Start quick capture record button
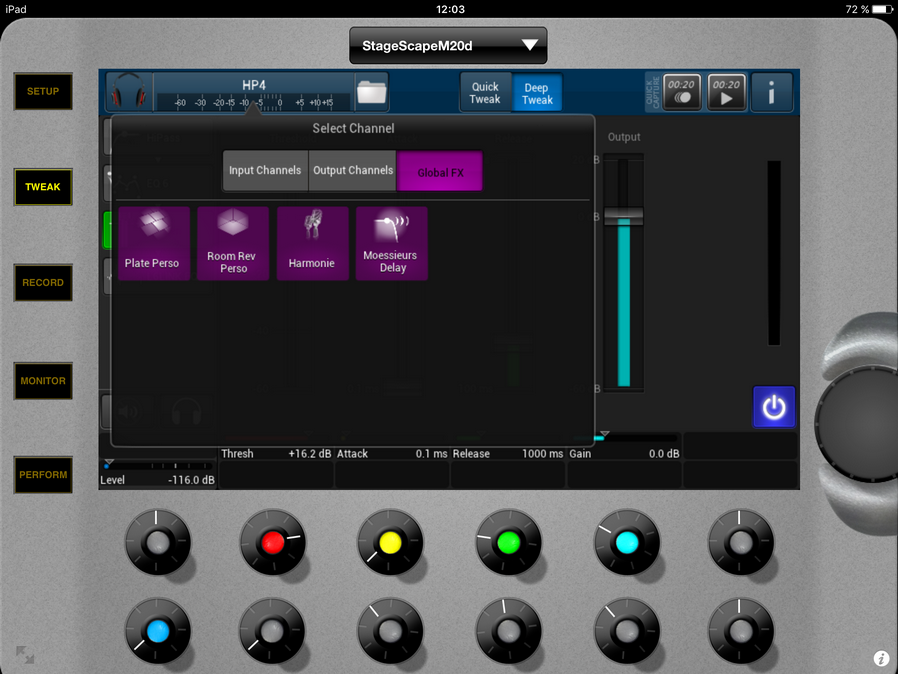 pos(681,92)
